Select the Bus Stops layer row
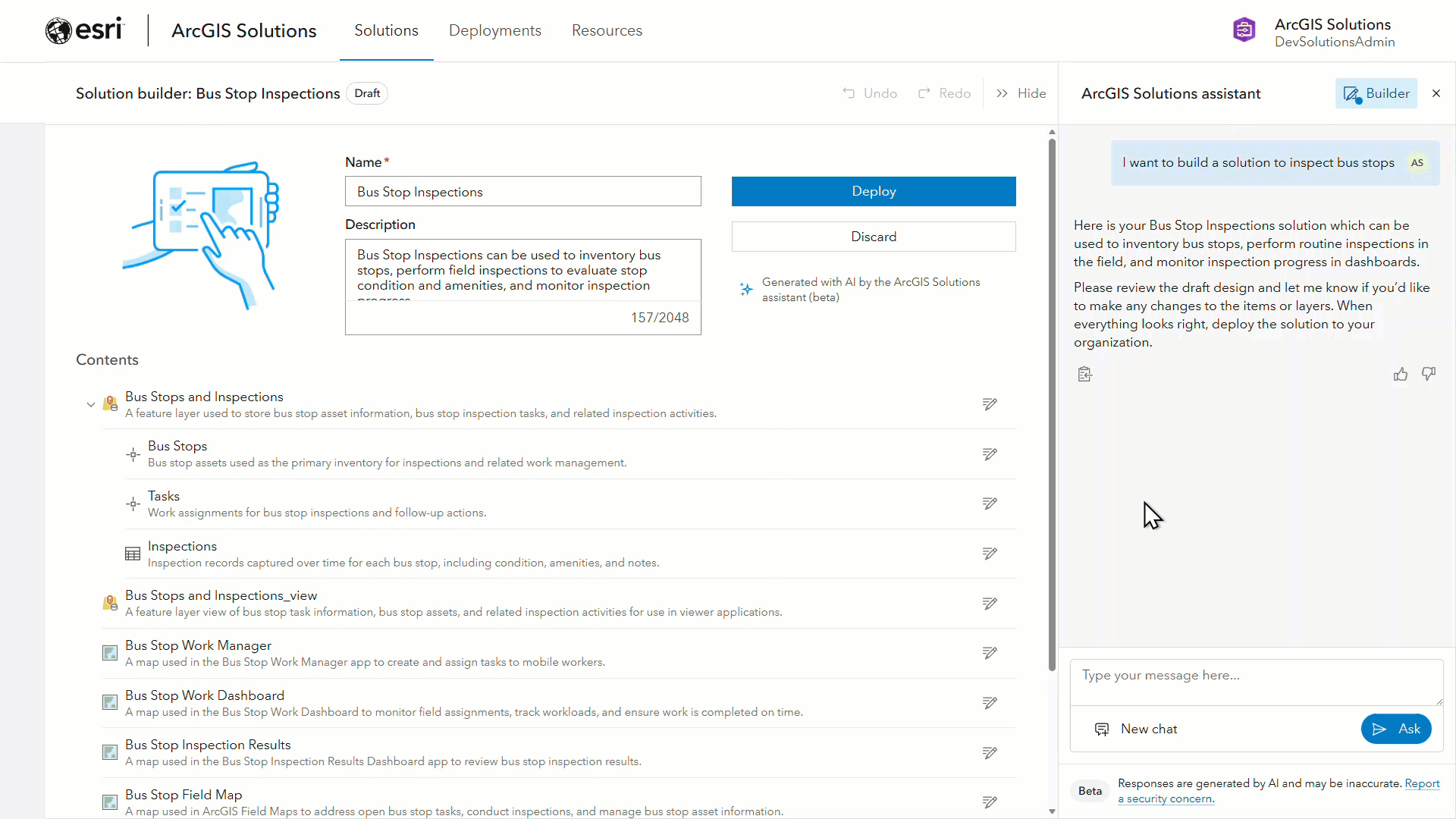This screenshot has height=819, width=1456. [x=570, y=454]
